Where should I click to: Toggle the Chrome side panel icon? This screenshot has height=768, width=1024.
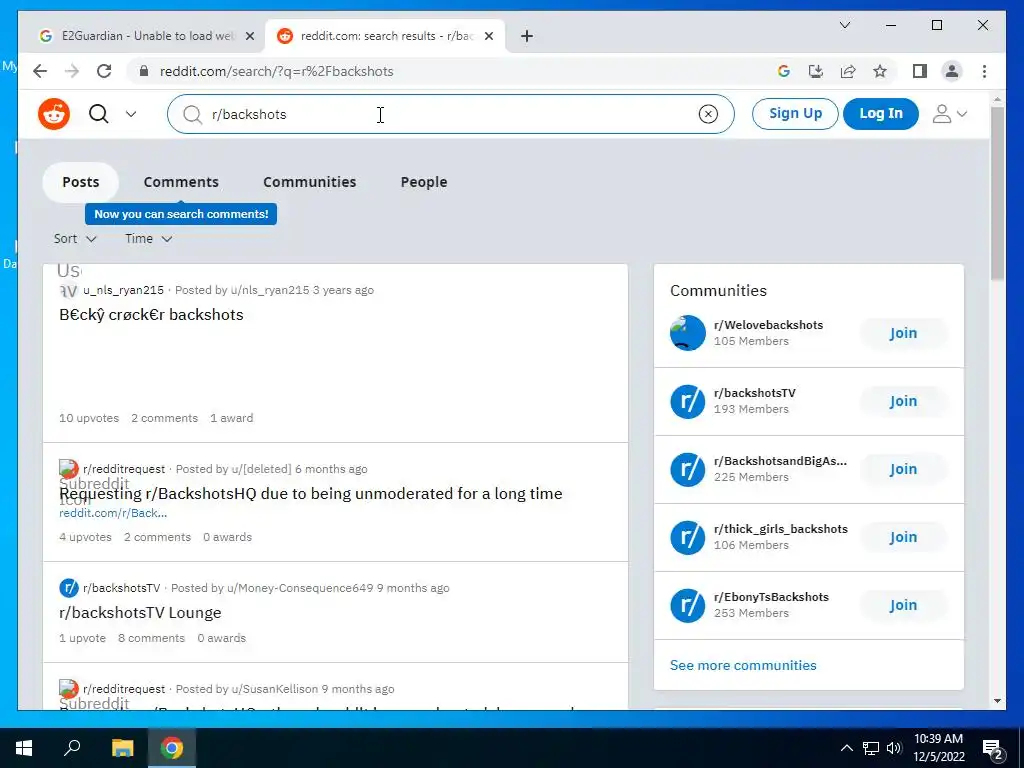[920, 71]
